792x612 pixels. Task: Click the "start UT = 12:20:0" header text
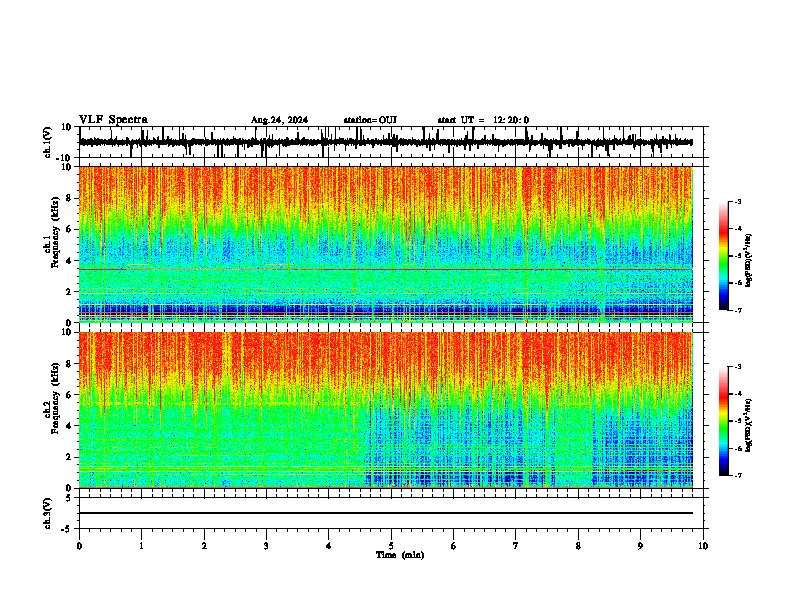483,120
